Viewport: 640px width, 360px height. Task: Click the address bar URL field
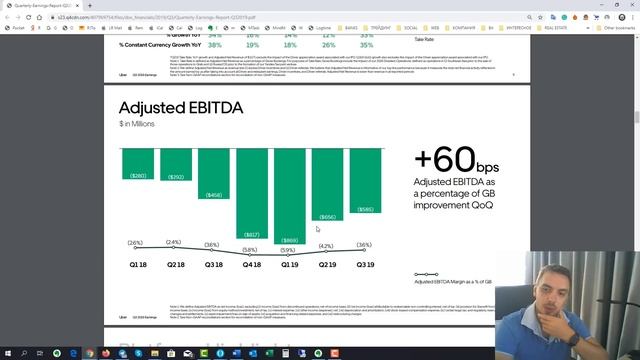[286, 18]
